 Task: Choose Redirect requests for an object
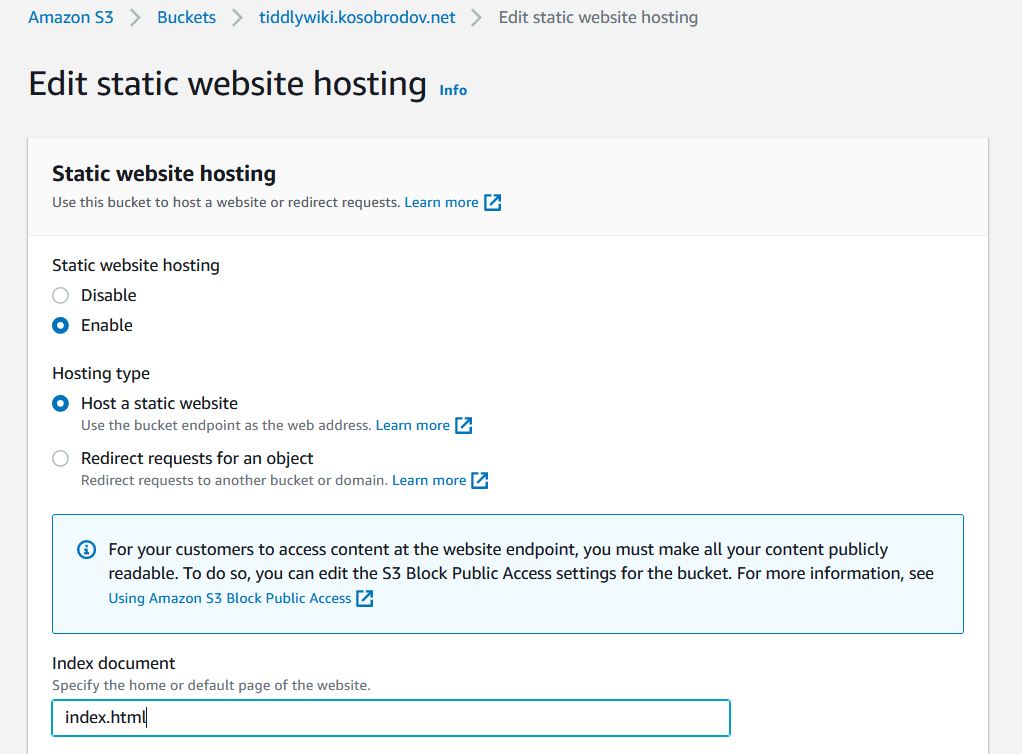tap(61, 459)
